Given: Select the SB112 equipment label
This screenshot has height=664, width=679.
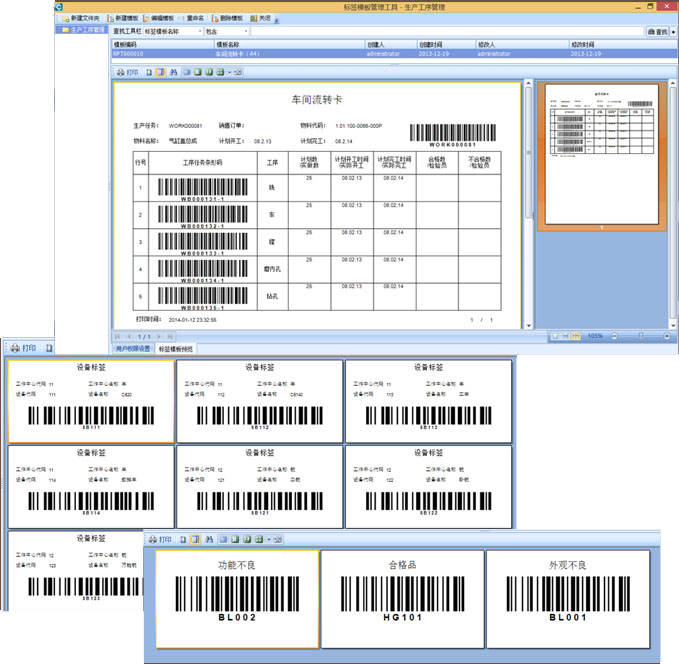Looking at the screenshot, I should pyautogui.click(x=260, y=402).
